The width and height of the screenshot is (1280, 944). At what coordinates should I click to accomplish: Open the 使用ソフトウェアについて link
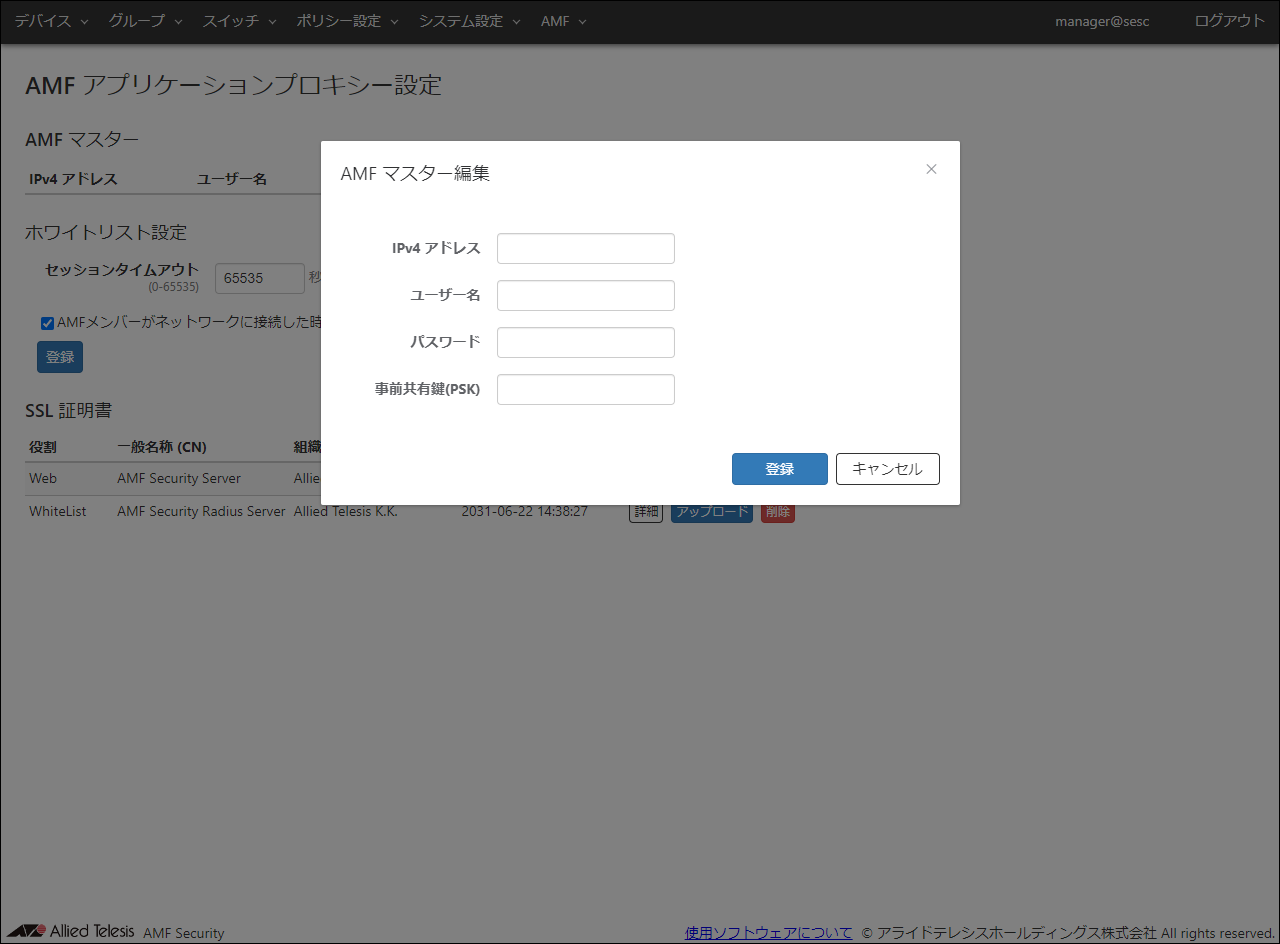[768, 931]
